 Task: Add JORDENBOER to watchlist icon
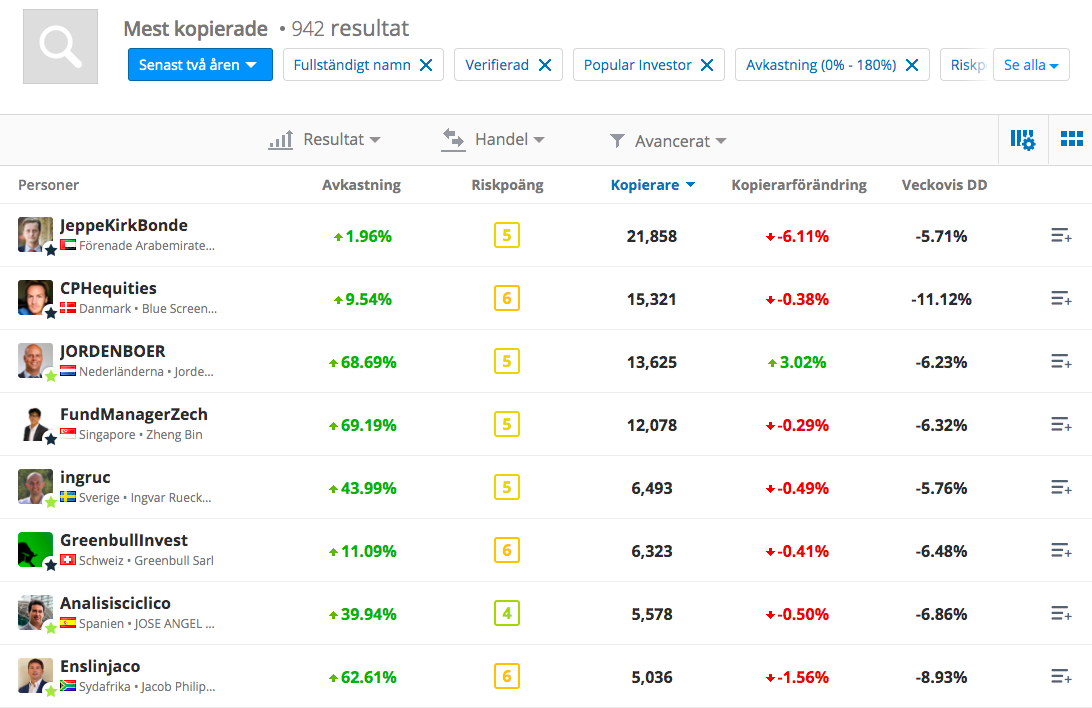tap(1060, 362)
